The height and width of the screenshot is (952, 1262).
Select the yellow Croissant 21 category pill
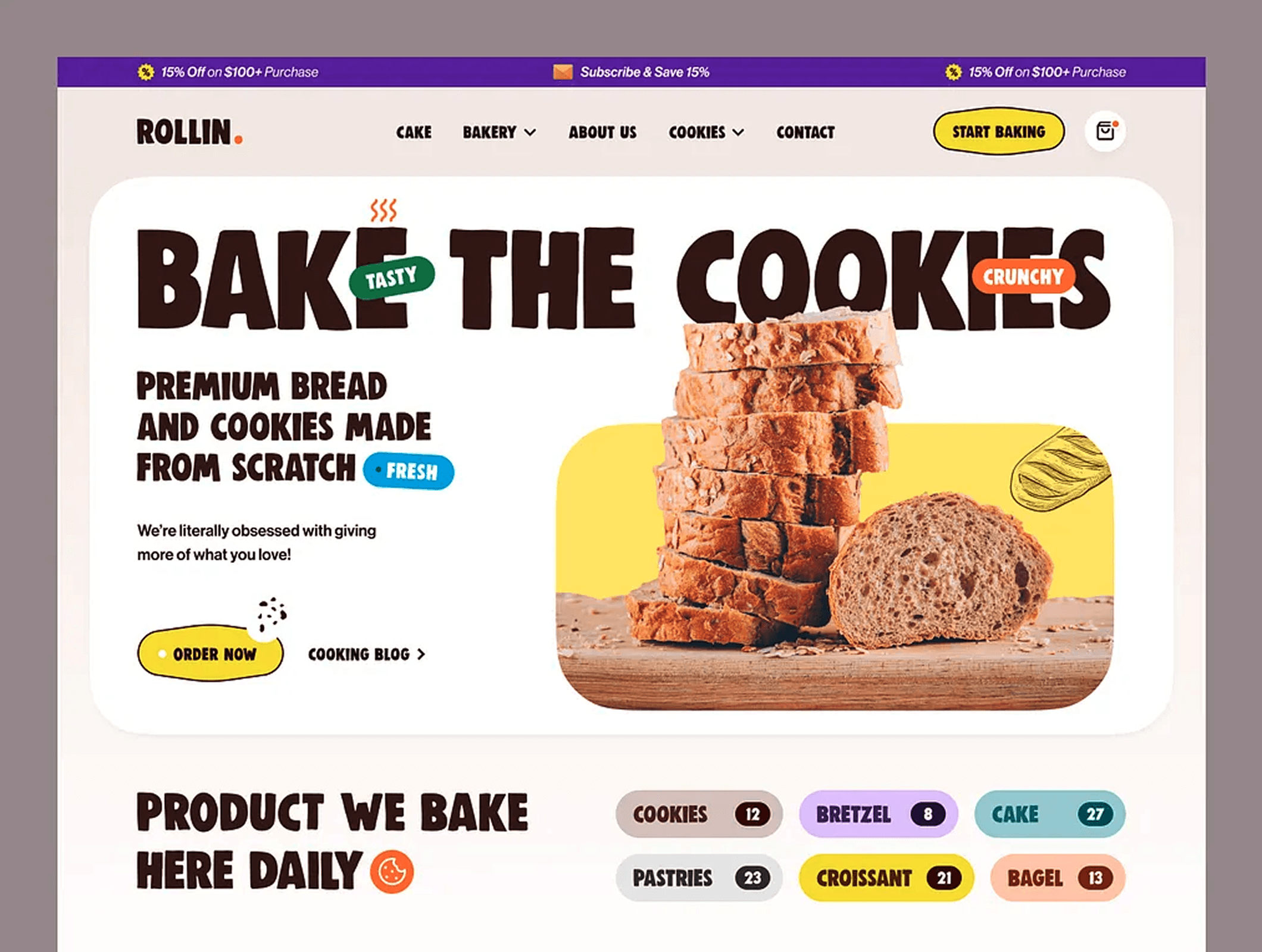pyautogui.click(x=886, y=878)
